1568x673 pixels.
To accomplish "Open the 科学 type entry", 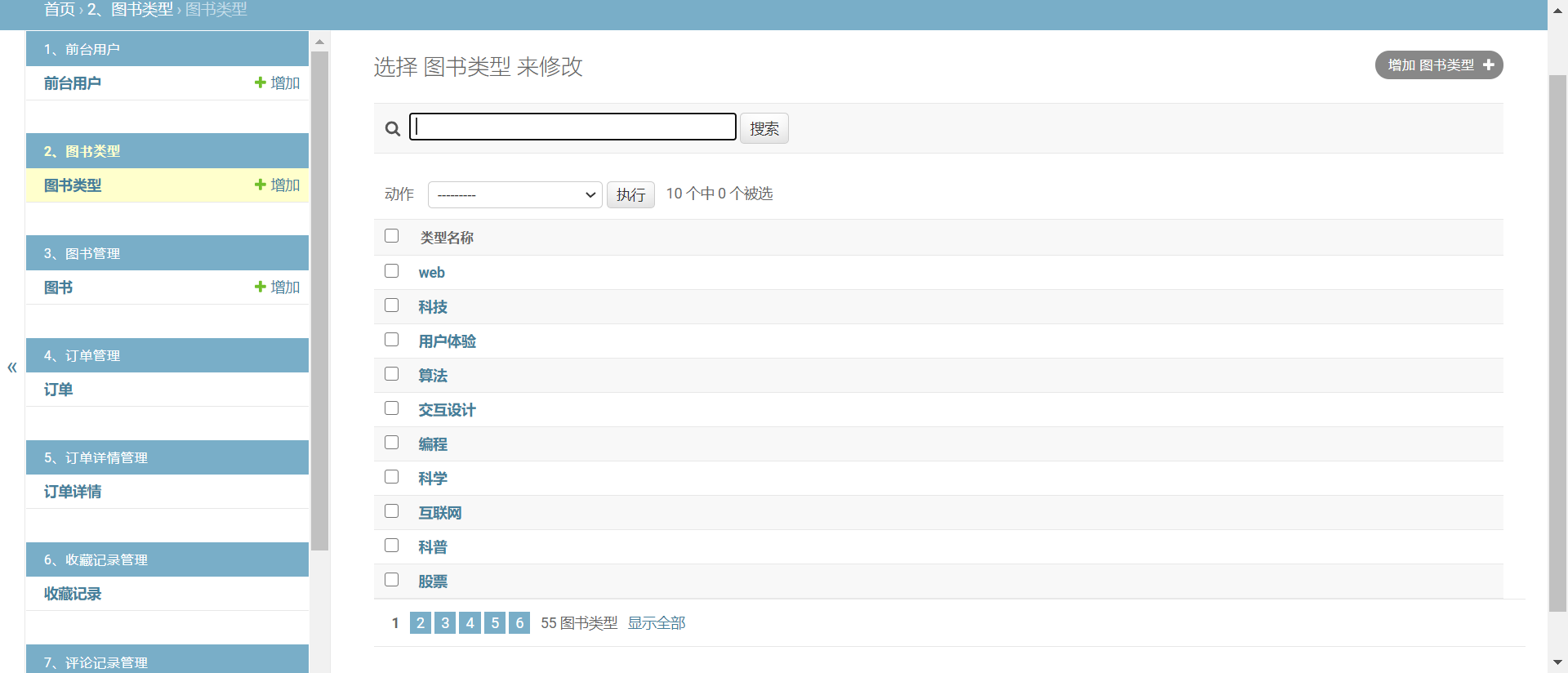I will click(433, 479).
